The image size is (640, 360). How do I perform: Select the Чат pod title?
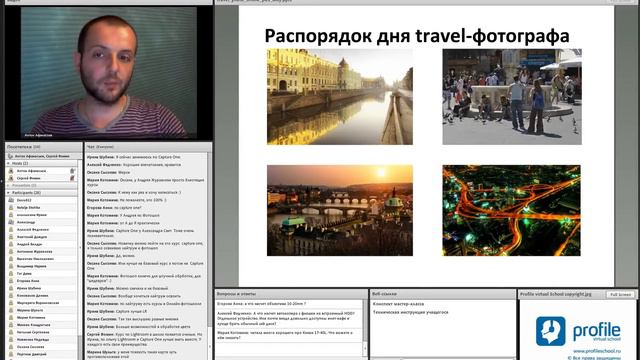(x=100, y=147)
